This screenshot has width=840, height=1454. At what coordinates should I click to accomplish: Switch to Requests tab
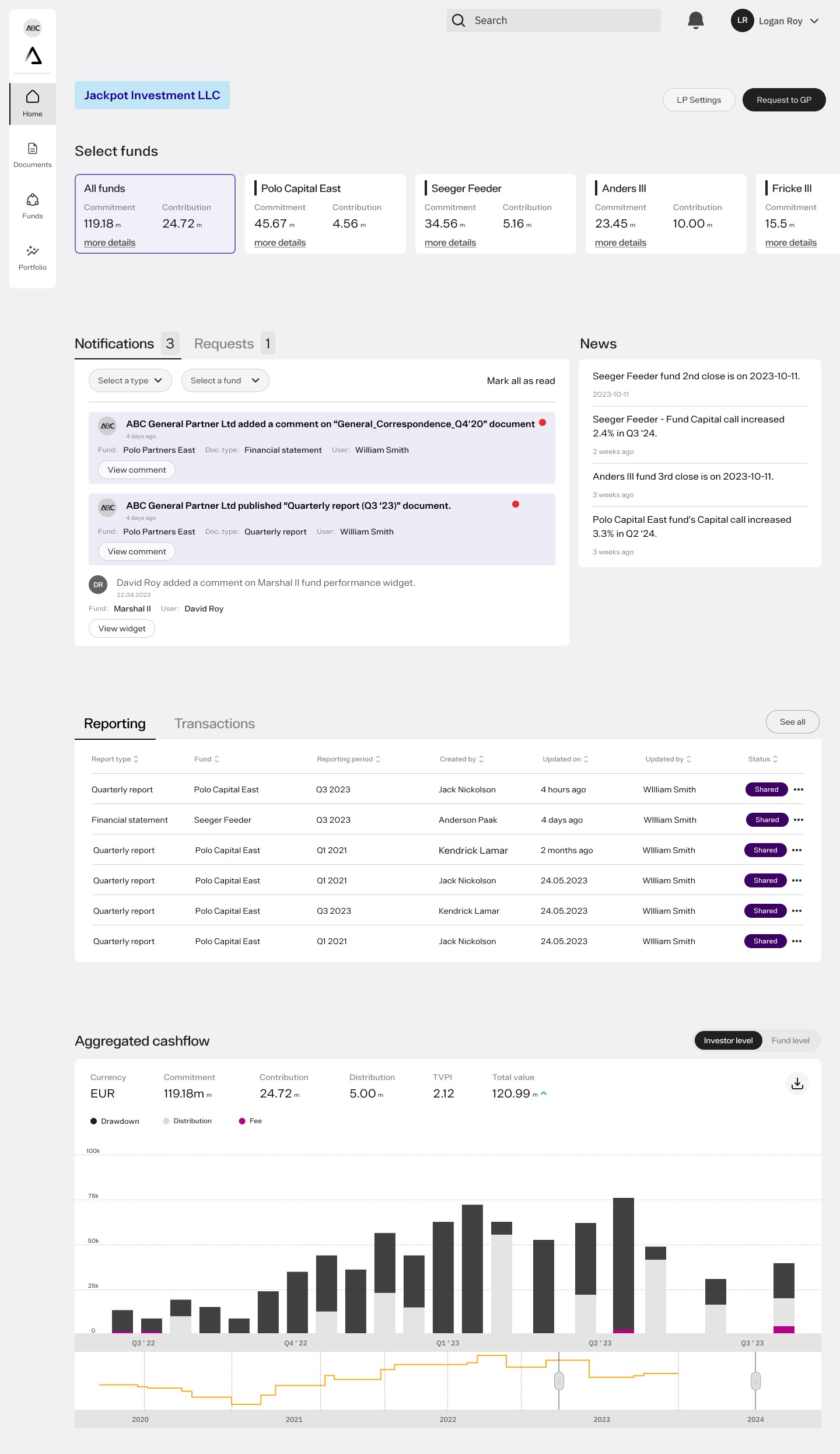click(235, 344)
